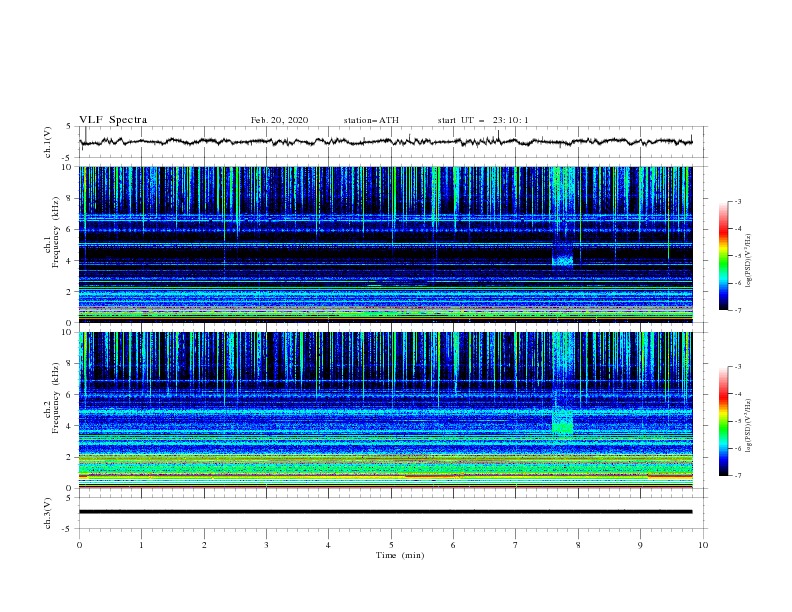This screenshot has width=792, height=612.
Task: Click time axis tick label '3'
Action: pyautogui.click(x=266, y=545)
